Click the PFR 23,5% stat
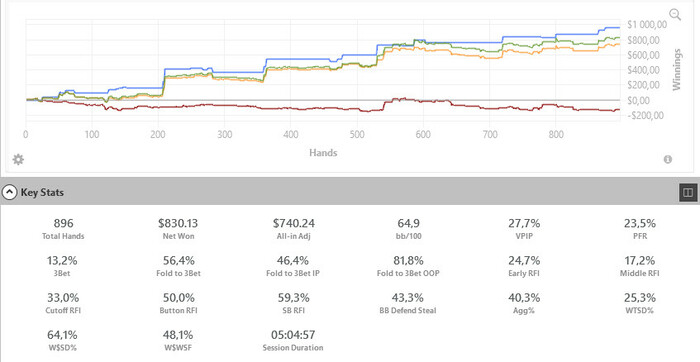Image resolution: width=700 pixels, height=362 pixels. coord(639,229)
